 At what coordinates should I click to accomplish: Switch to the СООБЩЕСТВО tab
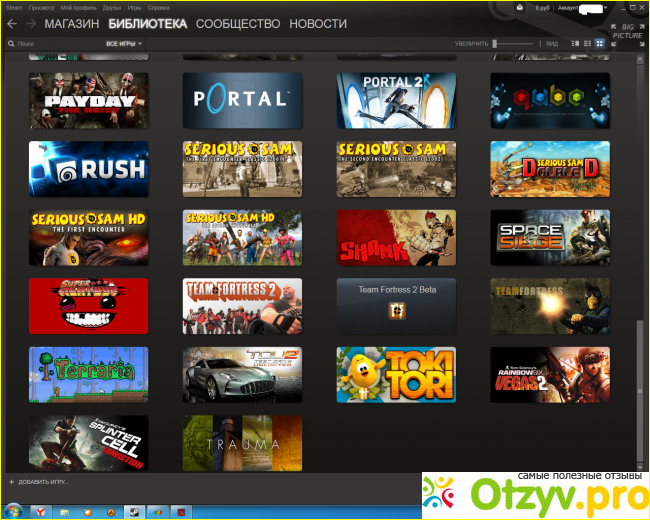tap(236, 23)
